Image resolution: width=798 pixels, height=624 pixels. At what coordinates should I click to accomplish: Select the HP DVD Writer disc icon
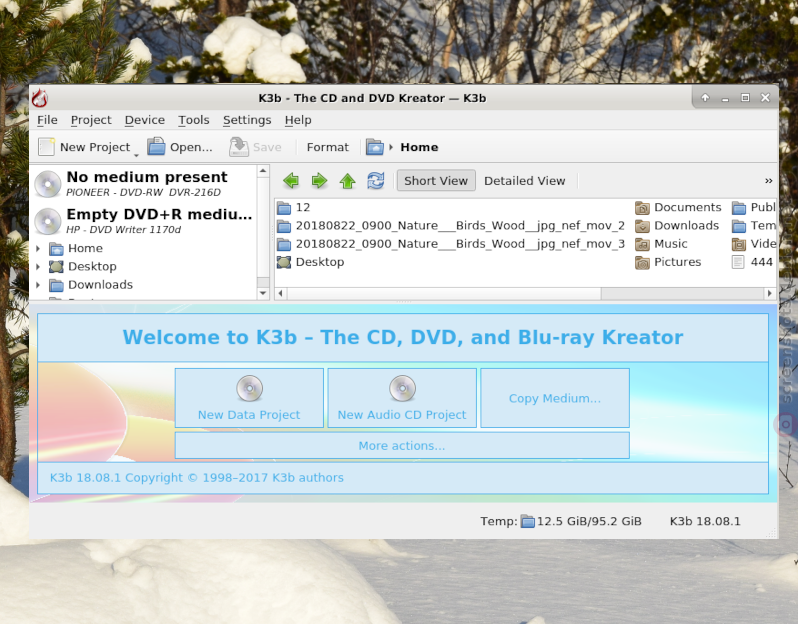click(x=48, y=221)
